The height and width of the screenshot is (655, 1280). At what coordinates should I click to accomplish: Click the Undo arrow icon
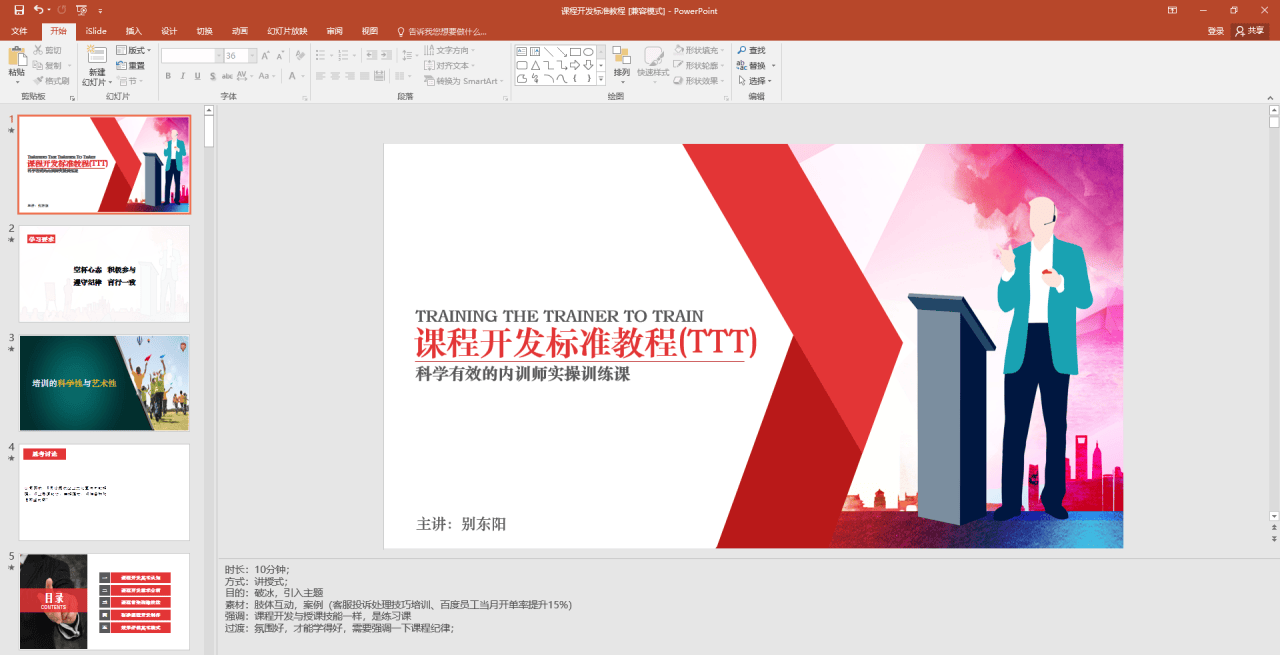coord(38,10)
